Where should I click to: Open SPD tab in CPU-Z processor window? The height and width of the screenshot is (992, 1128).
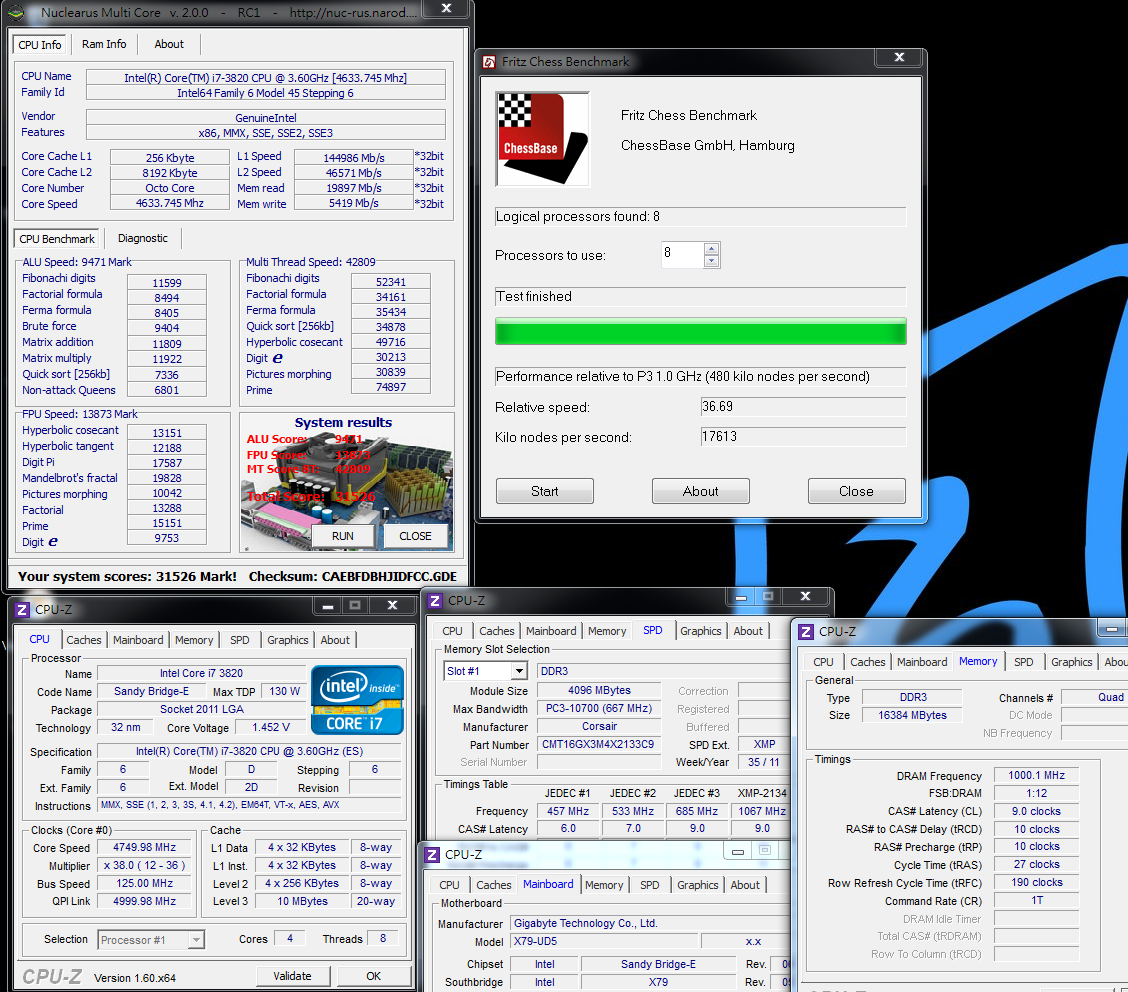click(x=240, y=640)
